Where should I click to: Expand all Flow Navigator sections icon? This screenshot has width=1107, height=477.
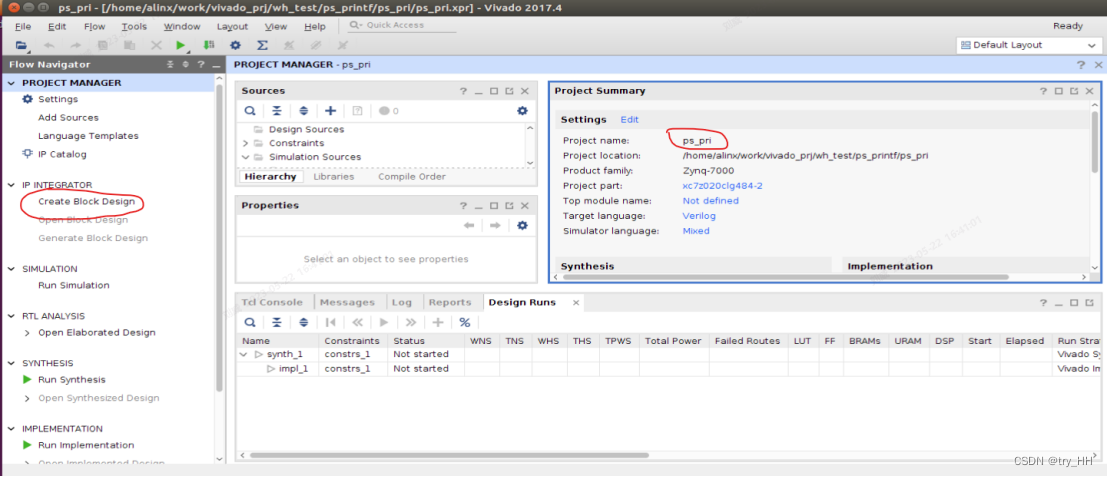[x=186, y=64]
